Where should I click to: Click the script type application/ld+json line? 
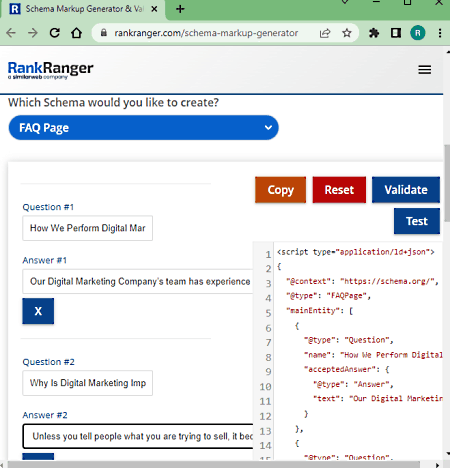click(x=356, y=252)
